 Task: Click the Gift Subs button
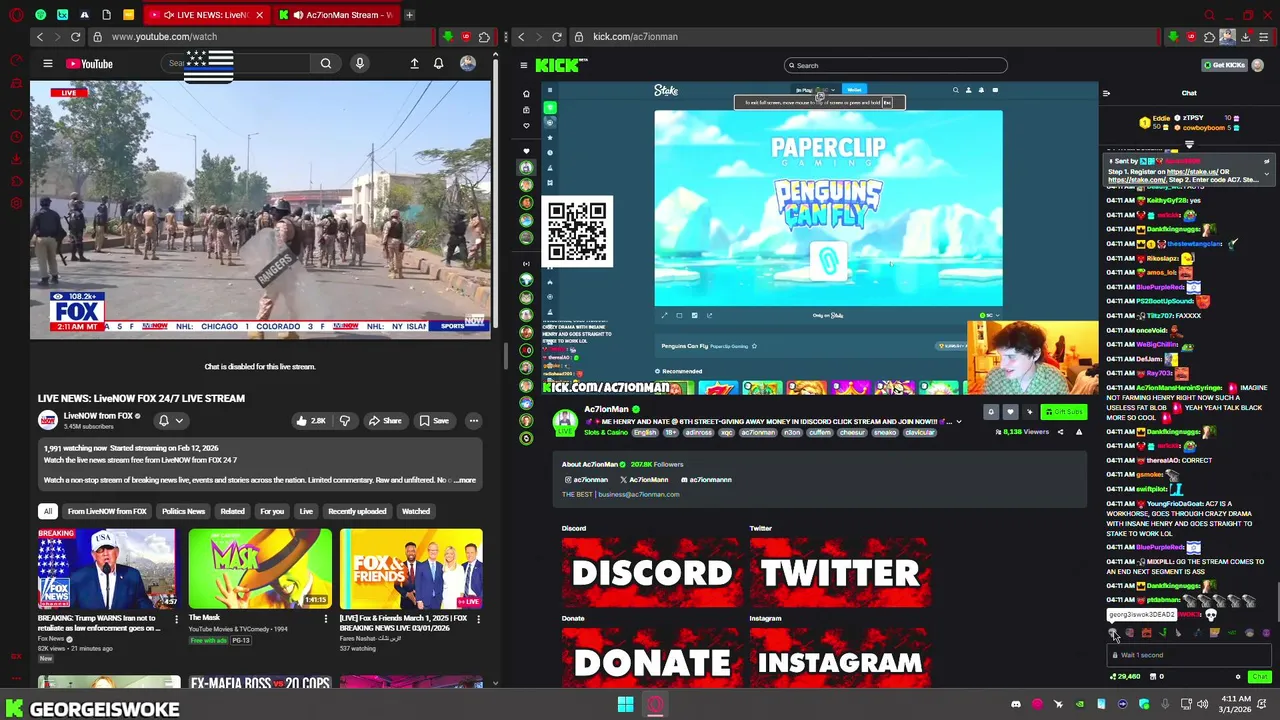[x=1063, y=412]
